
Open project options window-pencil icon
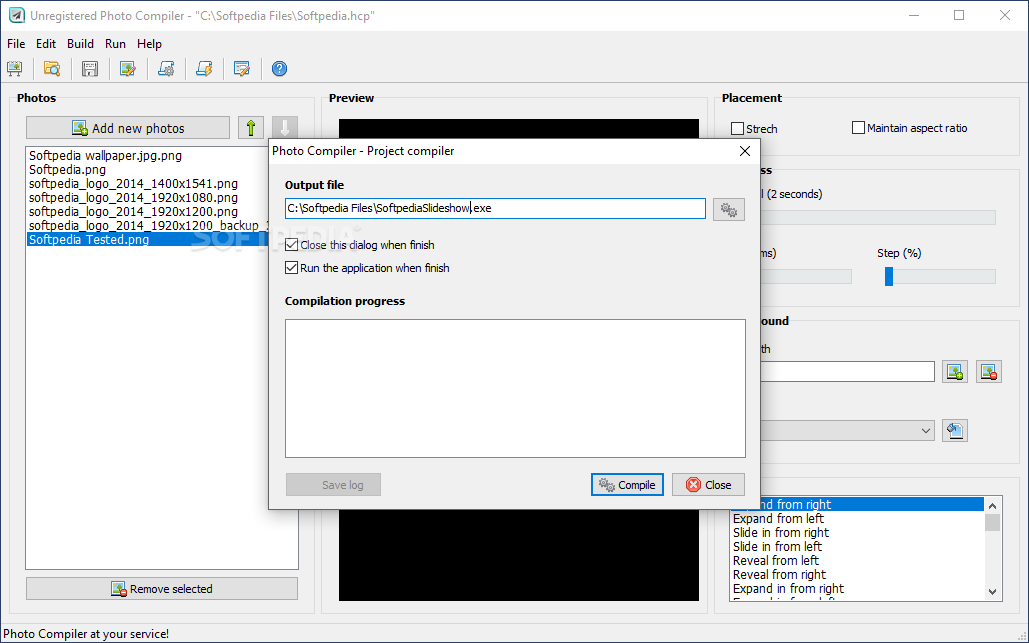click(242, 68)
